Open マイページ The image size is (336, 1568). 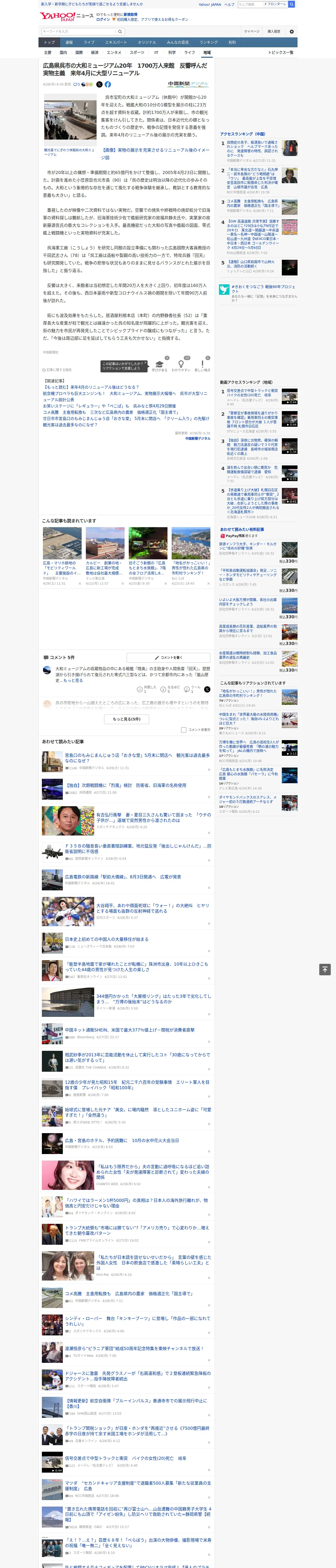251,32
